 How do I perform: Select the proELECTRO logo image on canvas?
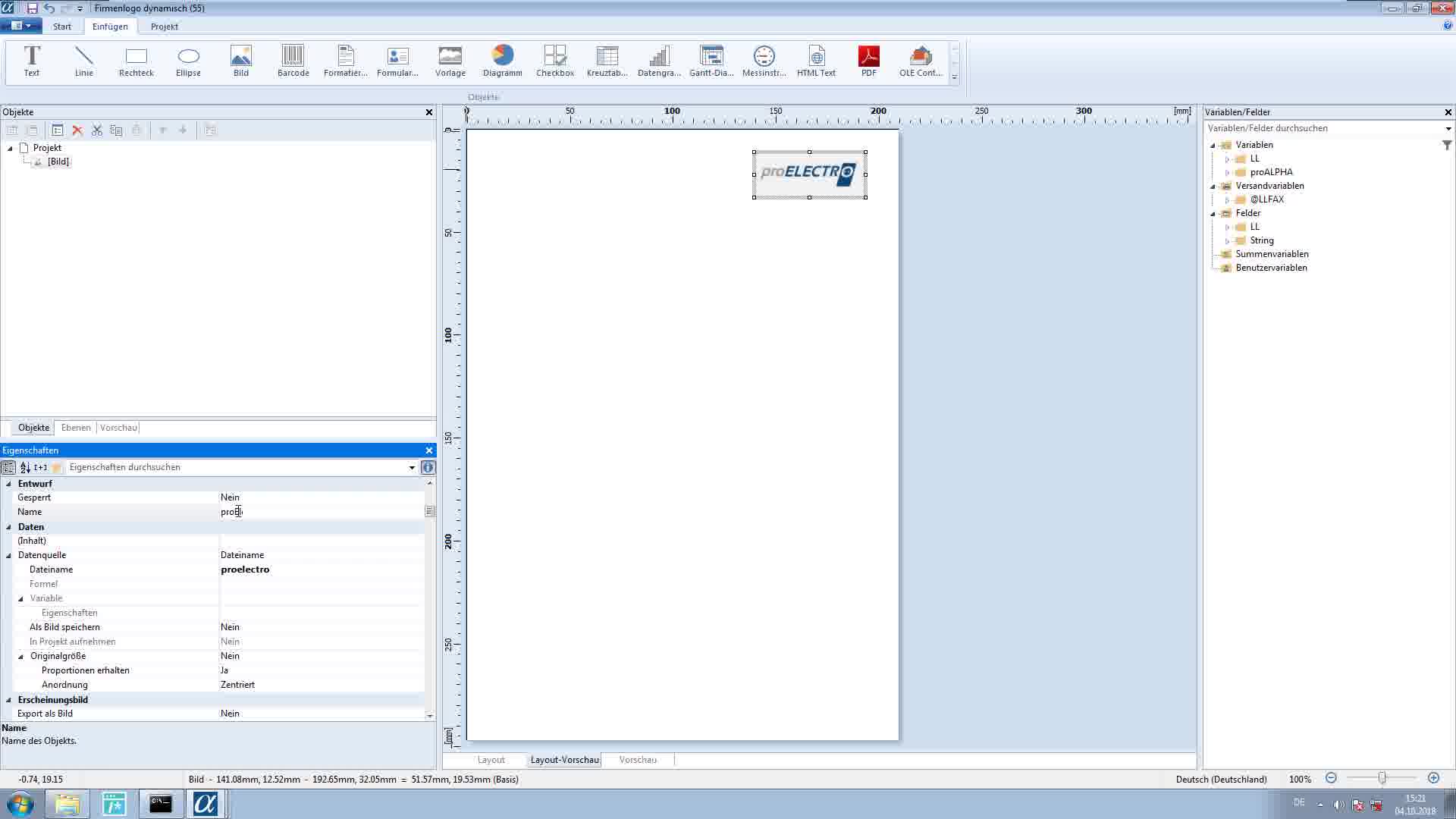[x=809, y=174]
